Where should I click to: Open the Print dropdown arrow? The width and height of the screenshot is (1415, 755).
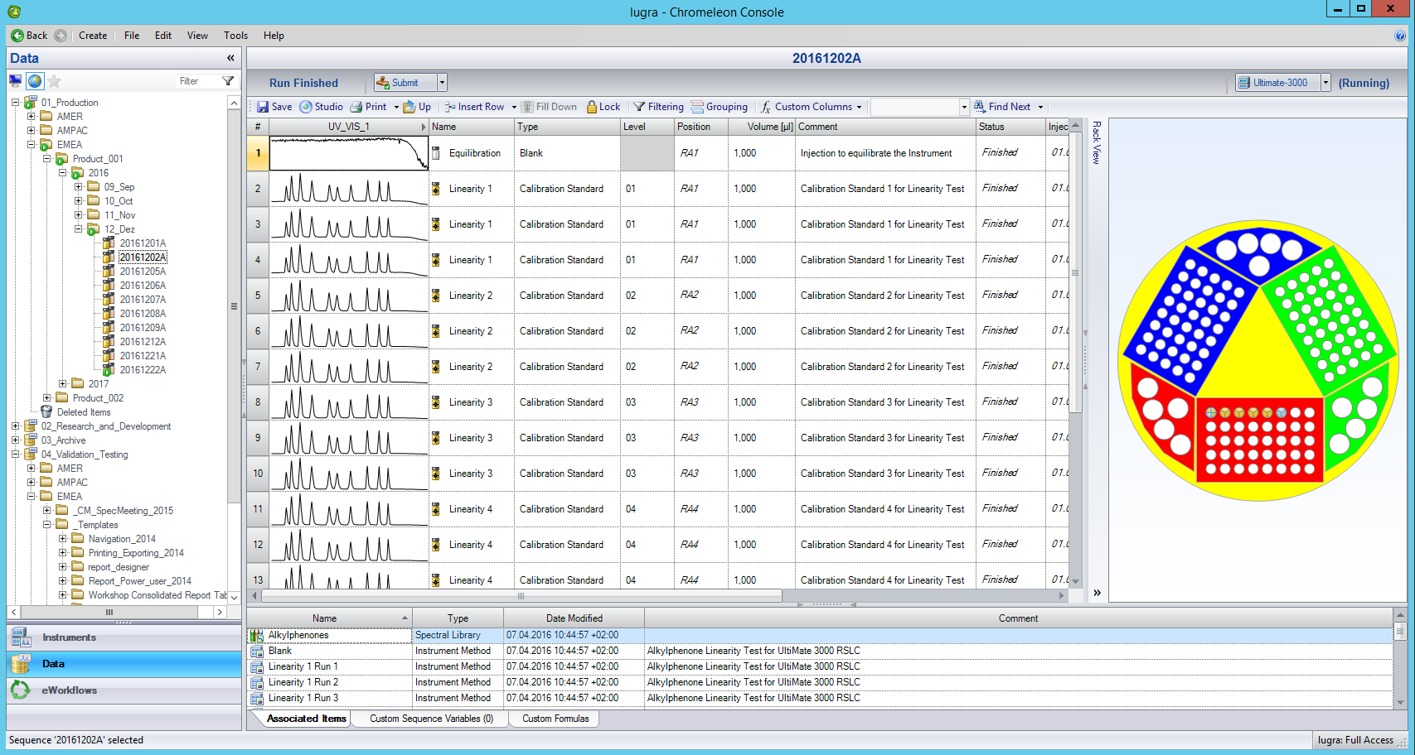point(395,107)
